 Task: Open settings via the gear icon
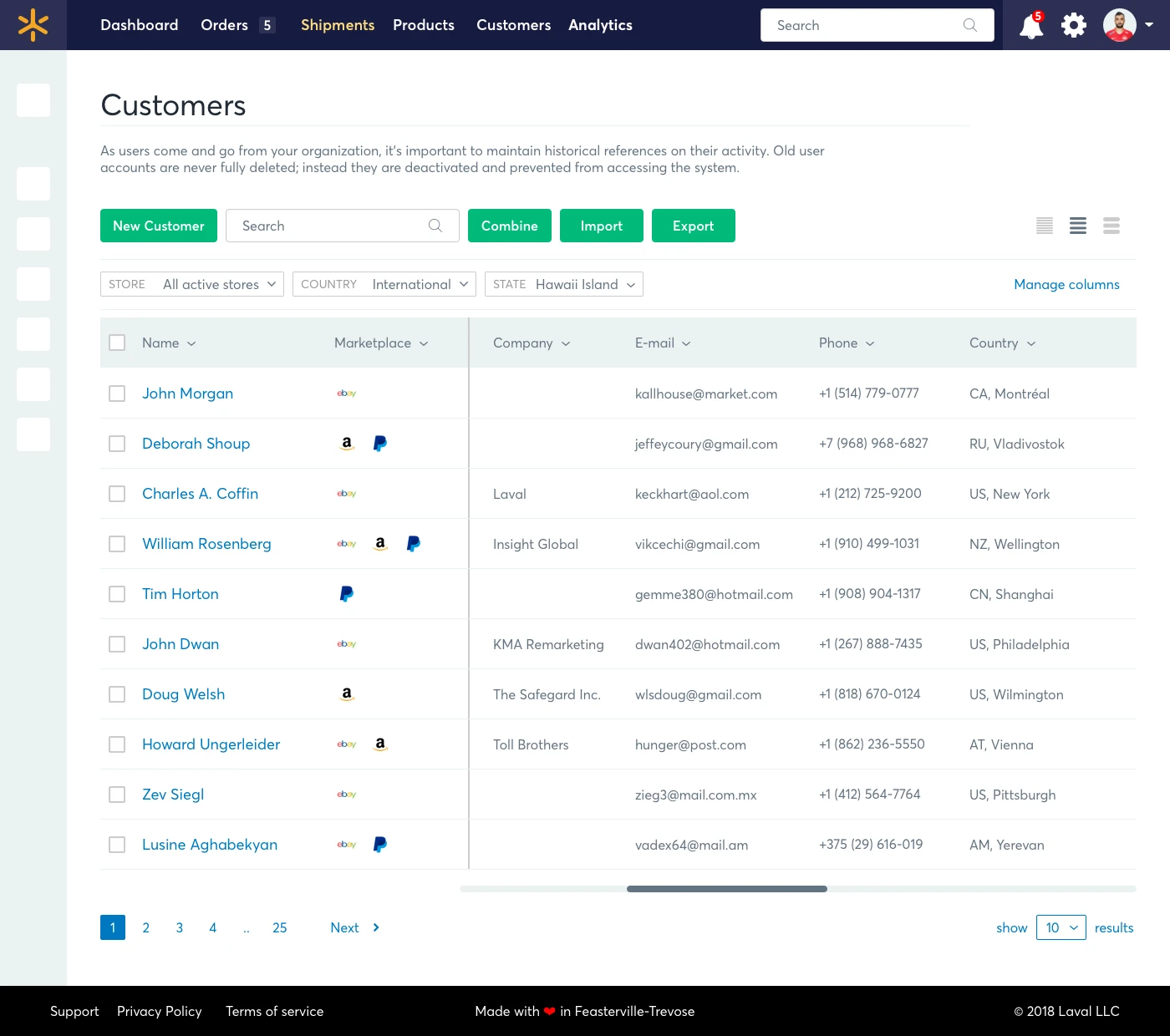[1074, 25]
